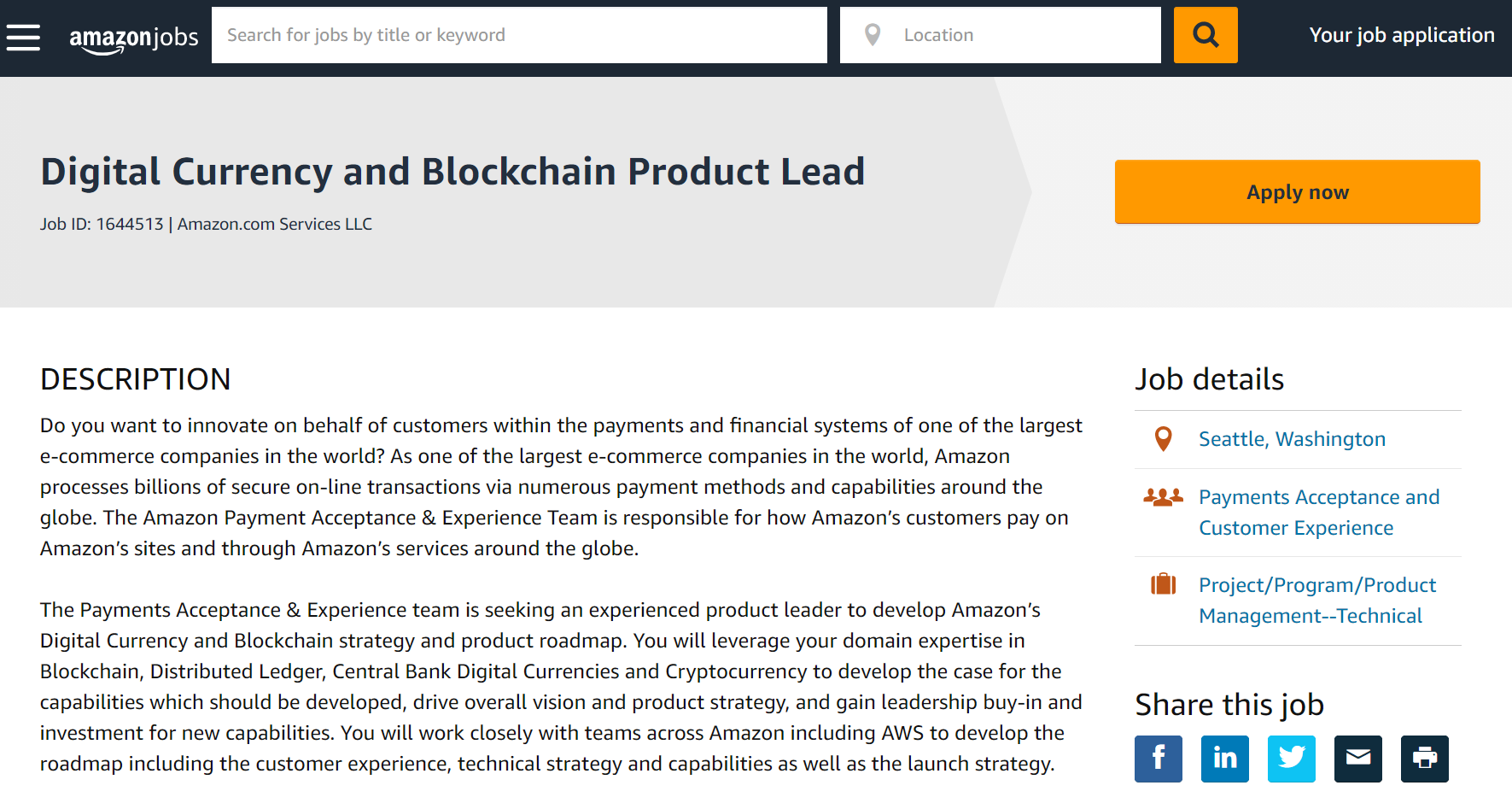Click the Digital Currency and Blockchain Product Lead heading
The width and height of the screenshot is (1512, 803).
point(452,172)
